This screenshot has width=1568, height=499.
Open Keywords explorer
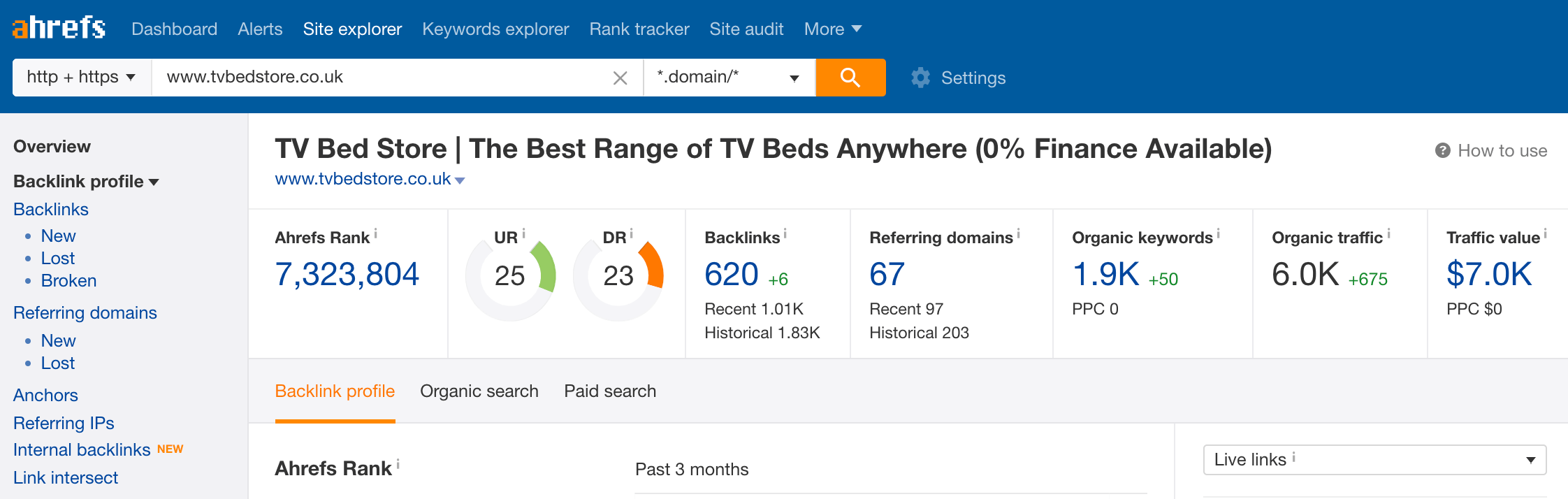pyautogui.click(x=495, y=29)
